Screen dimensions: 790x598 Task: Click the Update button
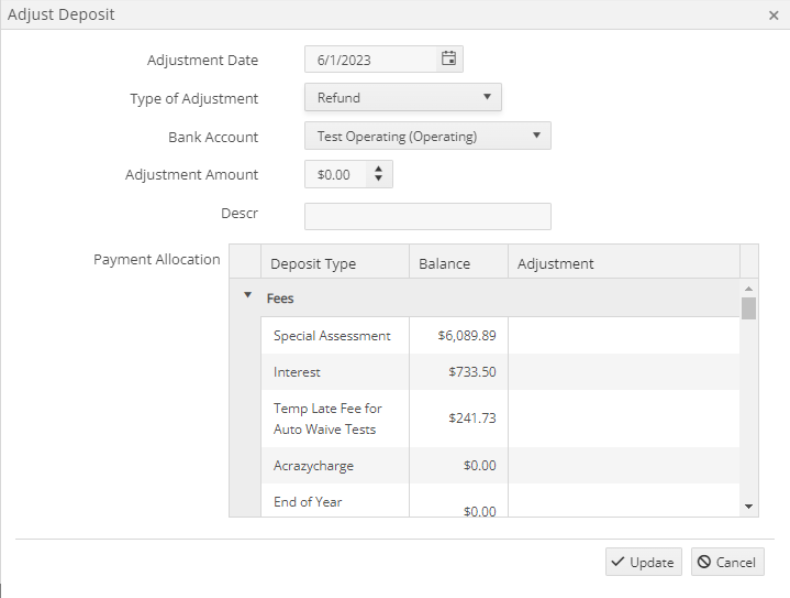(x=643, y=562)
